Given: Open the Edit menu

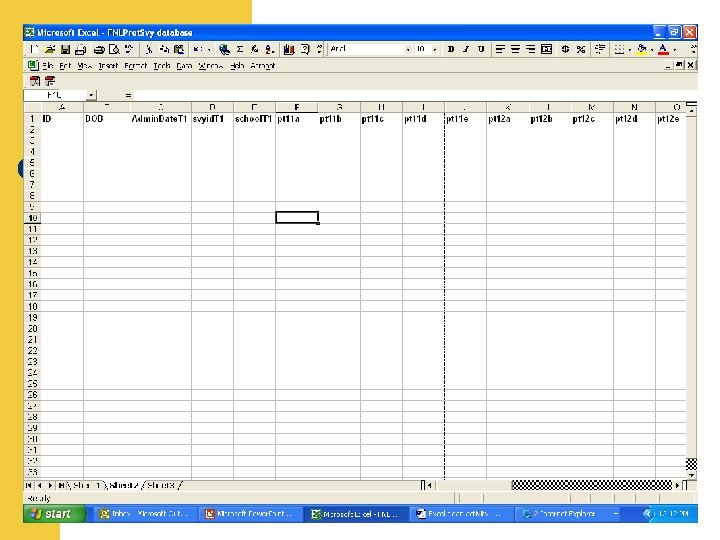Looking at the screenshot, I should (65, 66).
